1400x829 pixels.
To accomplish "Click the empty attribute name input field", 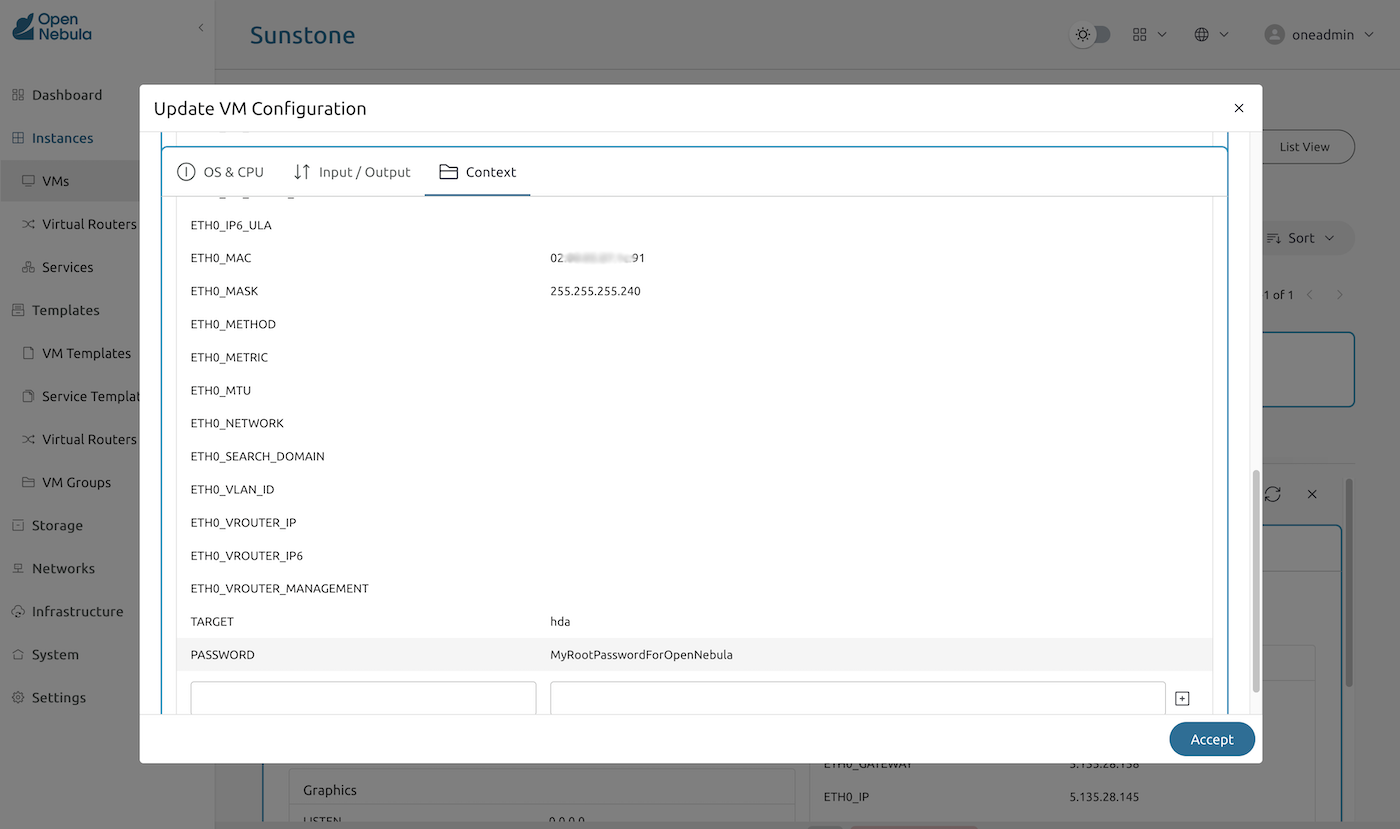I will [x=362, y=697].
